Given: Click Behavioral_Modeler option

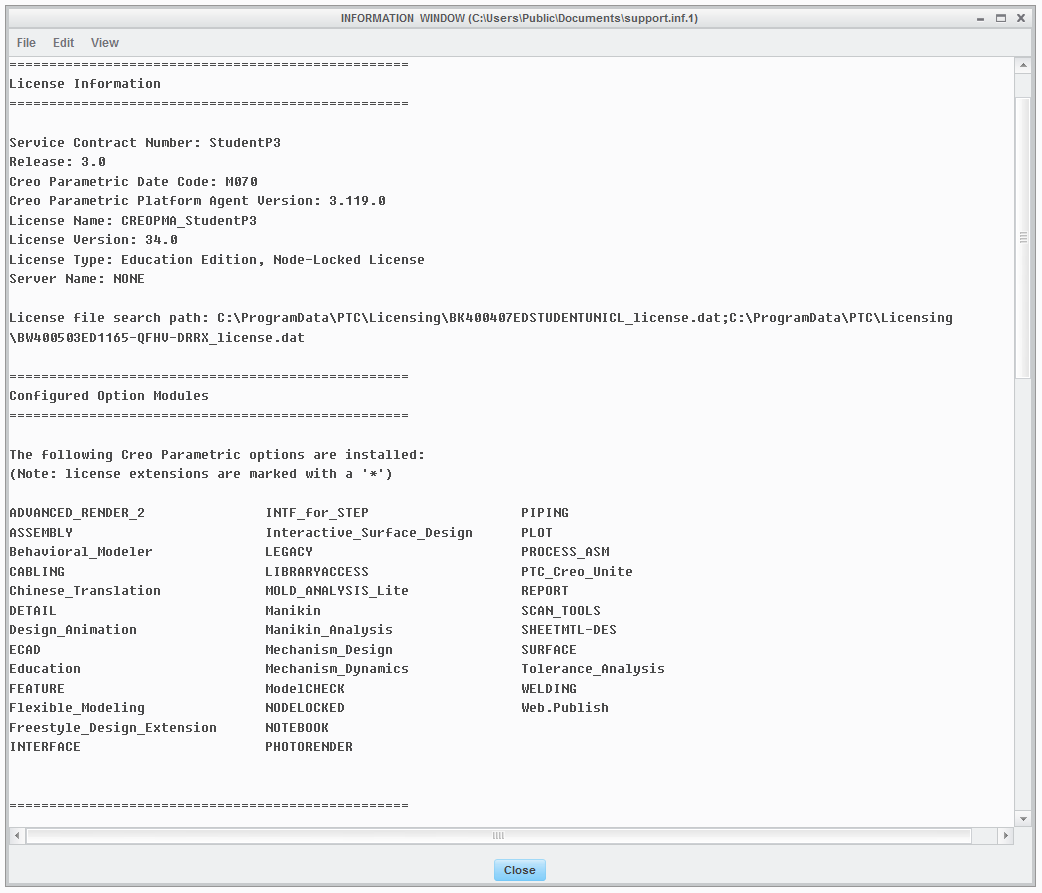Looking at the screenshot, I should pyautogui.click(x=80, y=552).
